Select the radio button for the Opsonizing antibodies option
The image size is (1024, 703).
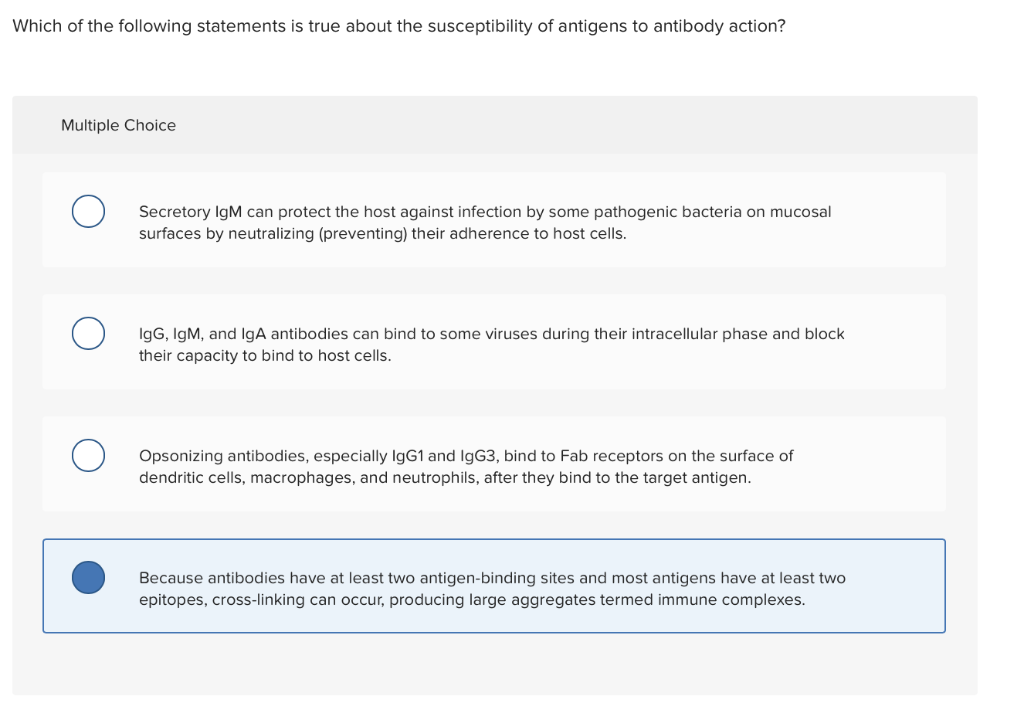click(x=88, y=455)
